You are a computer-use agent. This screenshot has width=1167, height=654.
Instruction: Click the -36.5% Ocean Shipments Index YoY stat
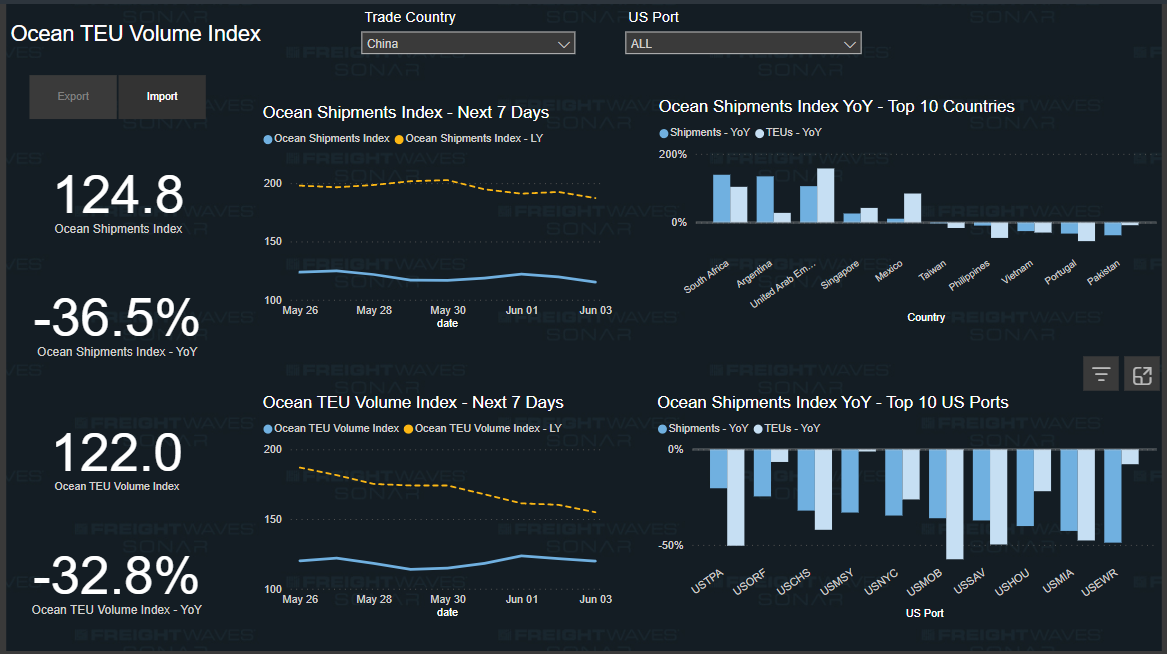tap(118, 318)
